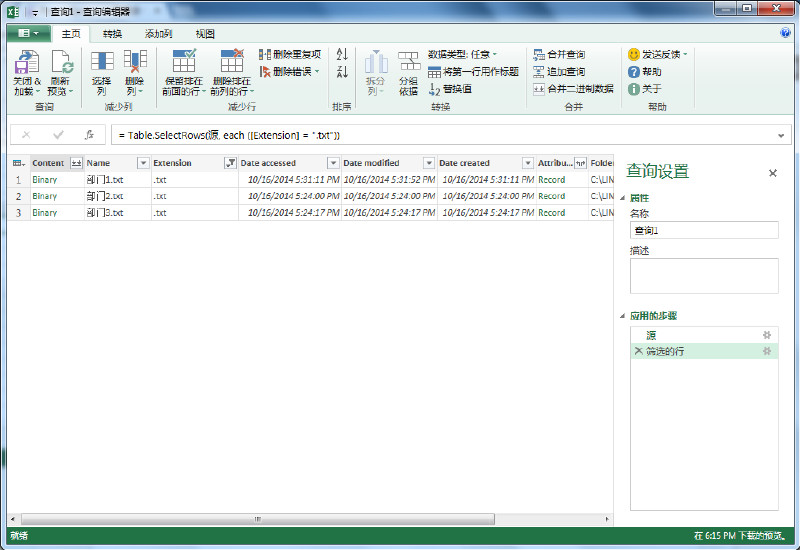The height and width of the screenshot is (550, 800).
Task: Click Record link in row 1
Action: (x=552, y=180)
